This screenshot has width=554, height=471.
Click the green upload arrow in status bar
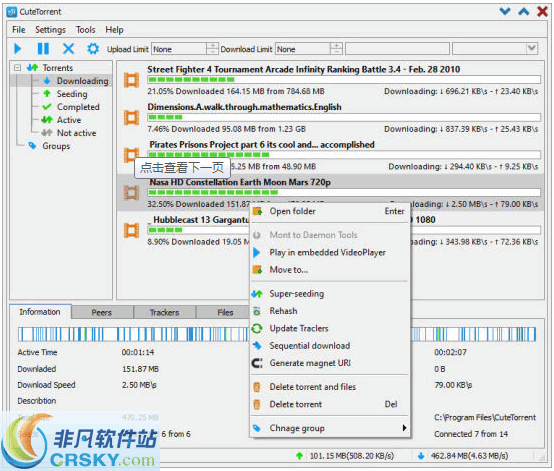[x=299, y=456]
